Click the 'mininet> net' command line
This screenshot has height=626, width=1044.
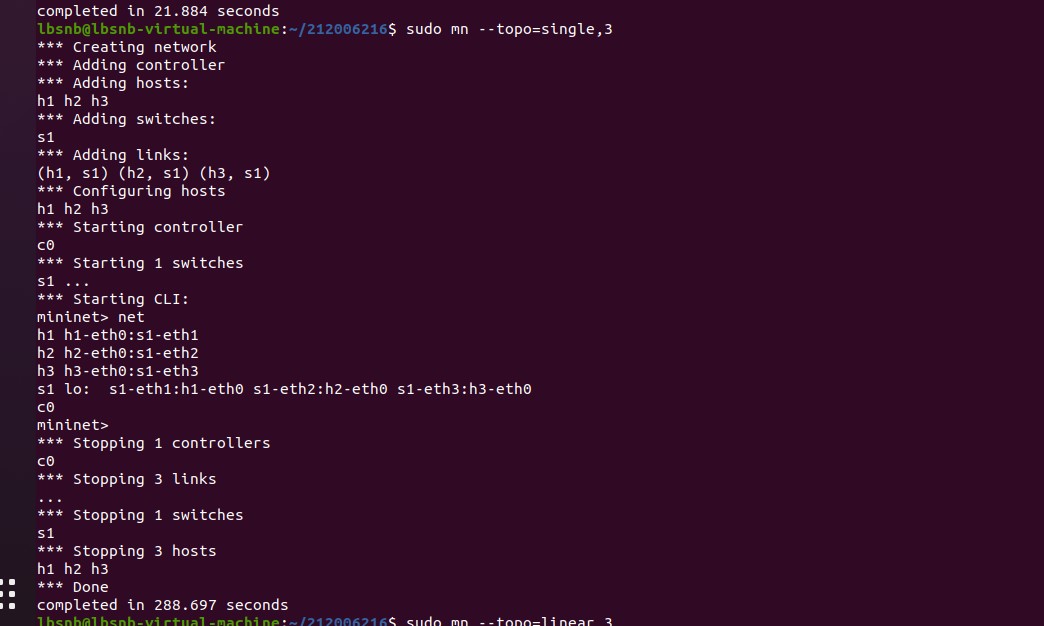91,317
